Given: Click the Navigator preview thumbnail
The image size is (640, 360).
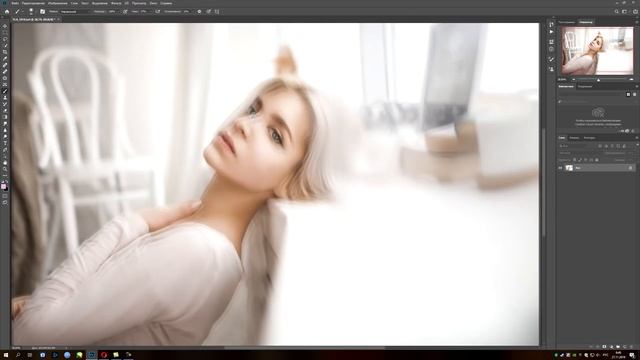Looking at the screenshot, I should point(598,51).
